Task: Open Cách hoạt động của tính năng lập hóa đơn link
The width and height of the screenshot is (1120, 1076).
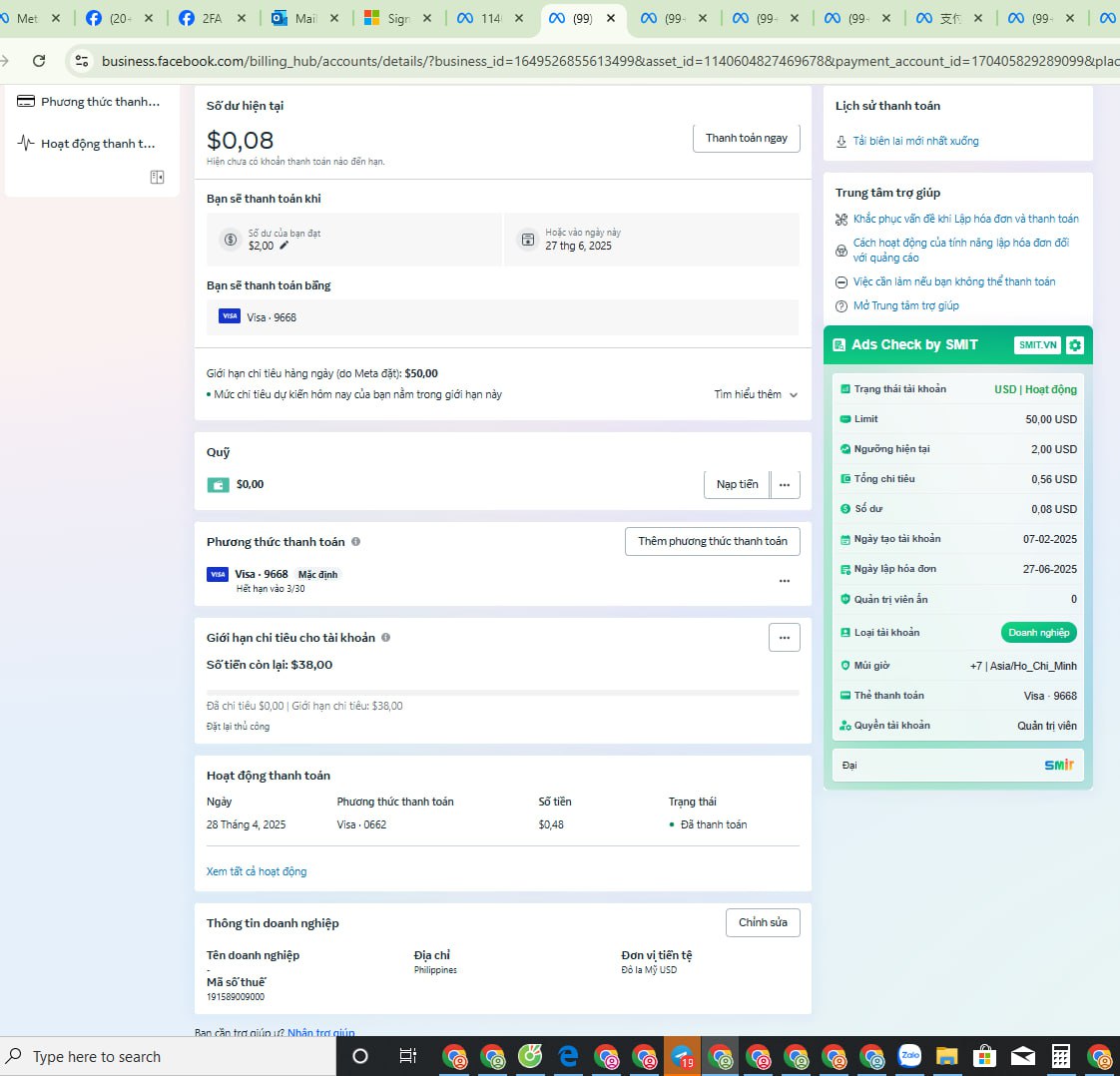Action: click(x=960, y=250)
